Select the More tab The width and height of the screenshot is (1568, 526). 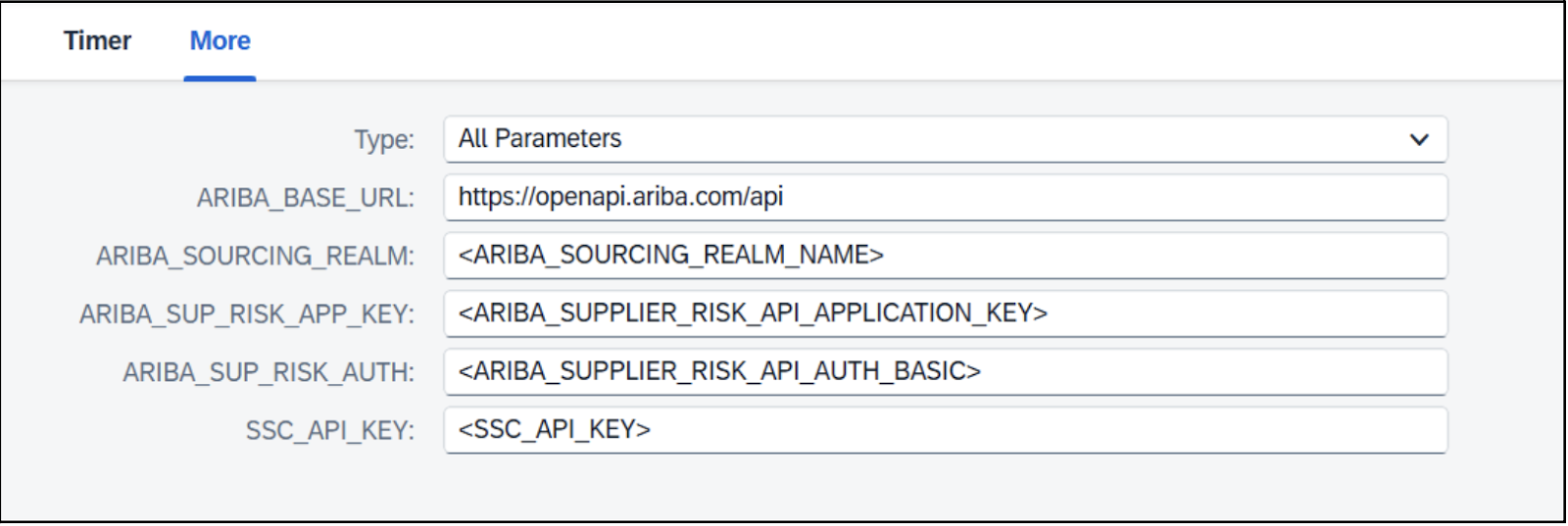(x=220, y=41)
